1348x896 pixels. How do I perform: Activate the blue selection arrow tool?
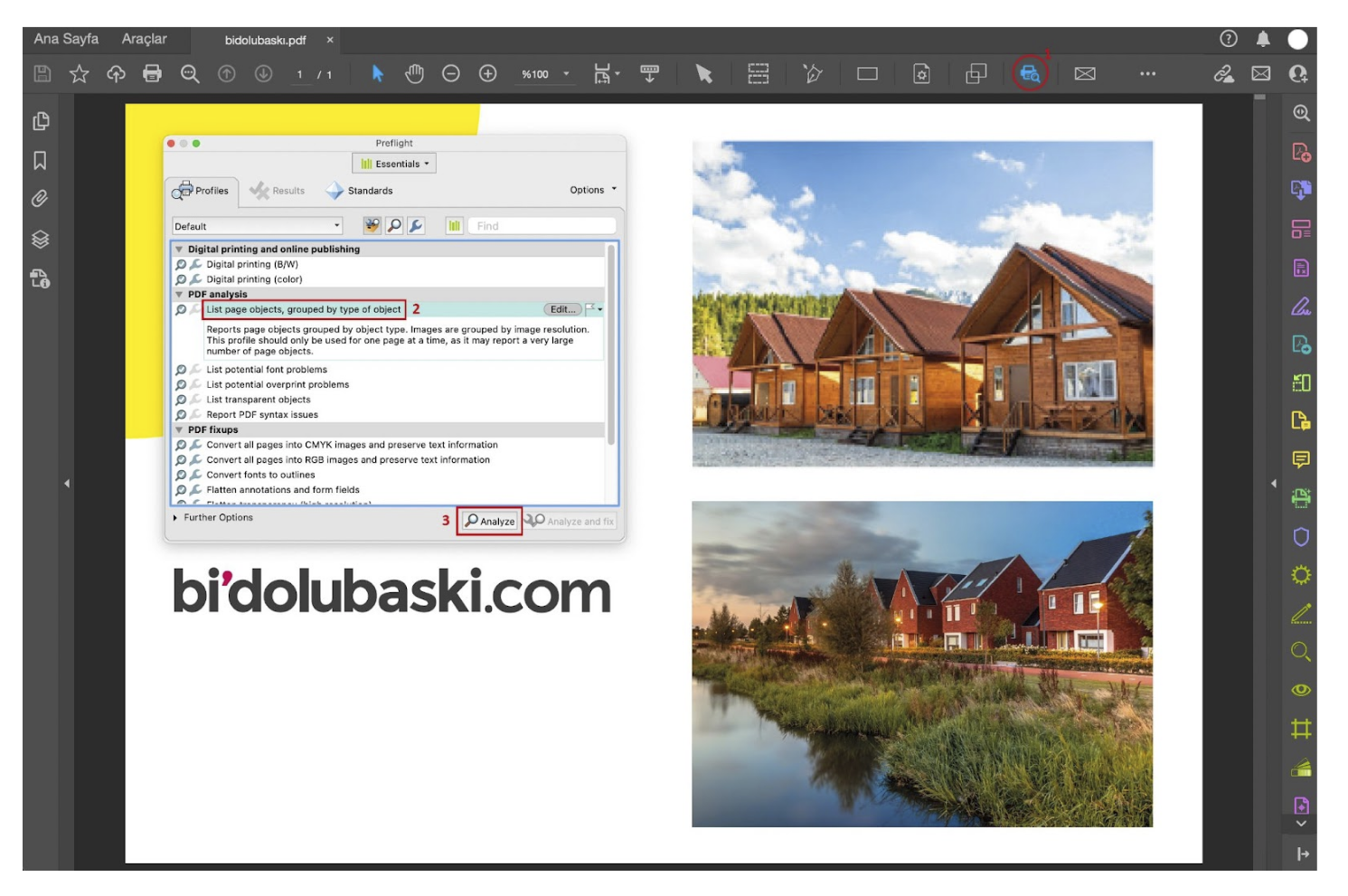[378, 74]
